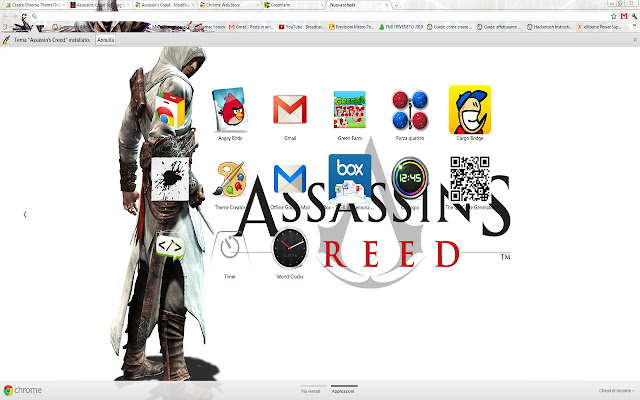This screenshot has height=400, width=640.
Task: Switch to the Chrome Web Store tab
Action: point(231,5)
